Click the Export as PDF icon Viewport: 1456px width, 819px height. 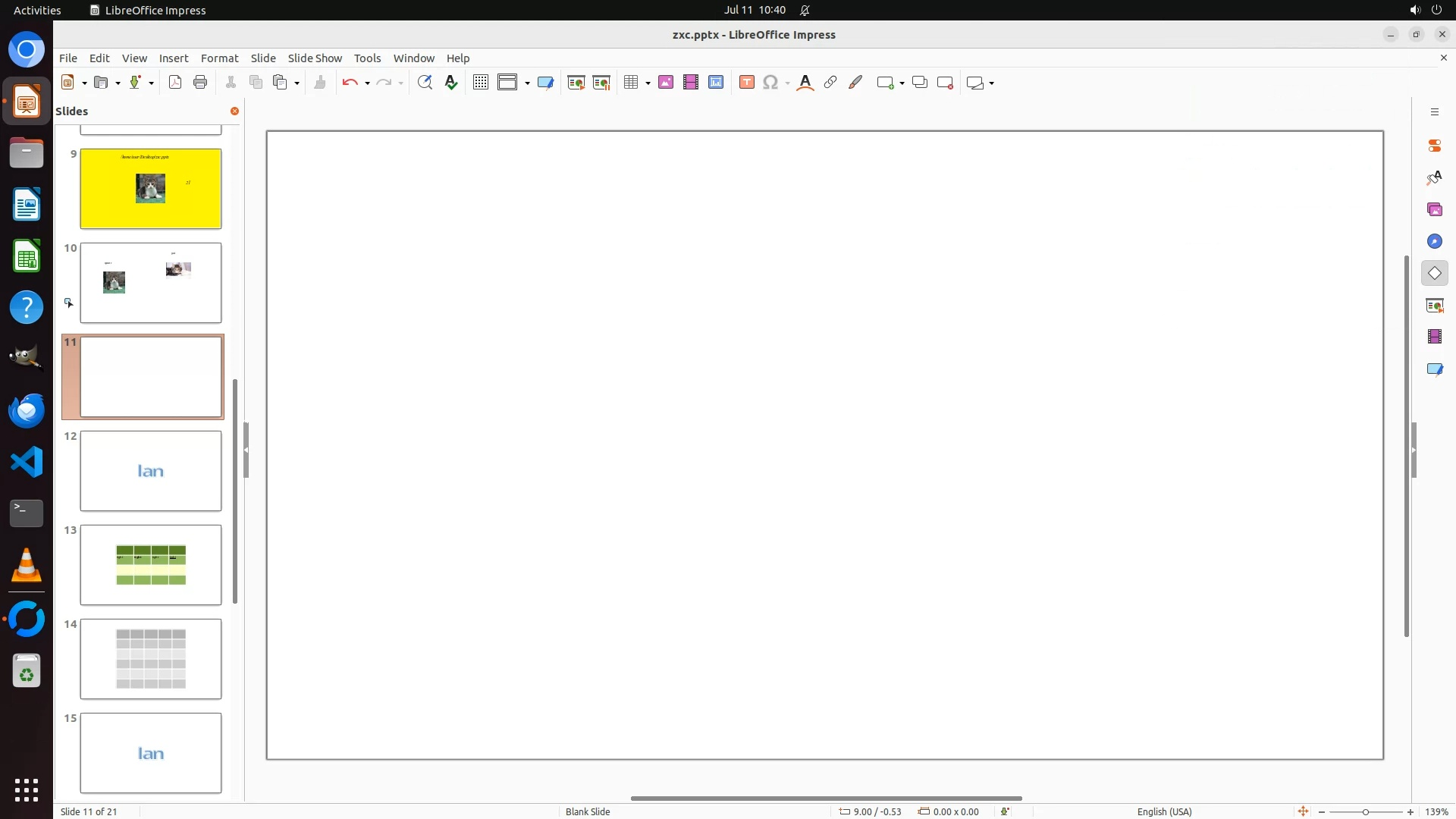pos(175,83)
